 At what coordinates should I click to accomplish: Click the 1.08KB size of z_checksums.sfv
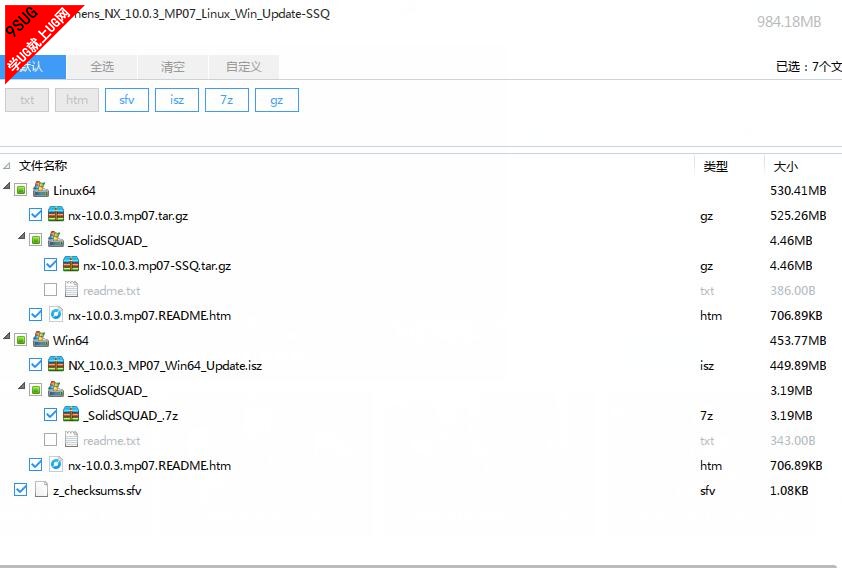[789, 490]
